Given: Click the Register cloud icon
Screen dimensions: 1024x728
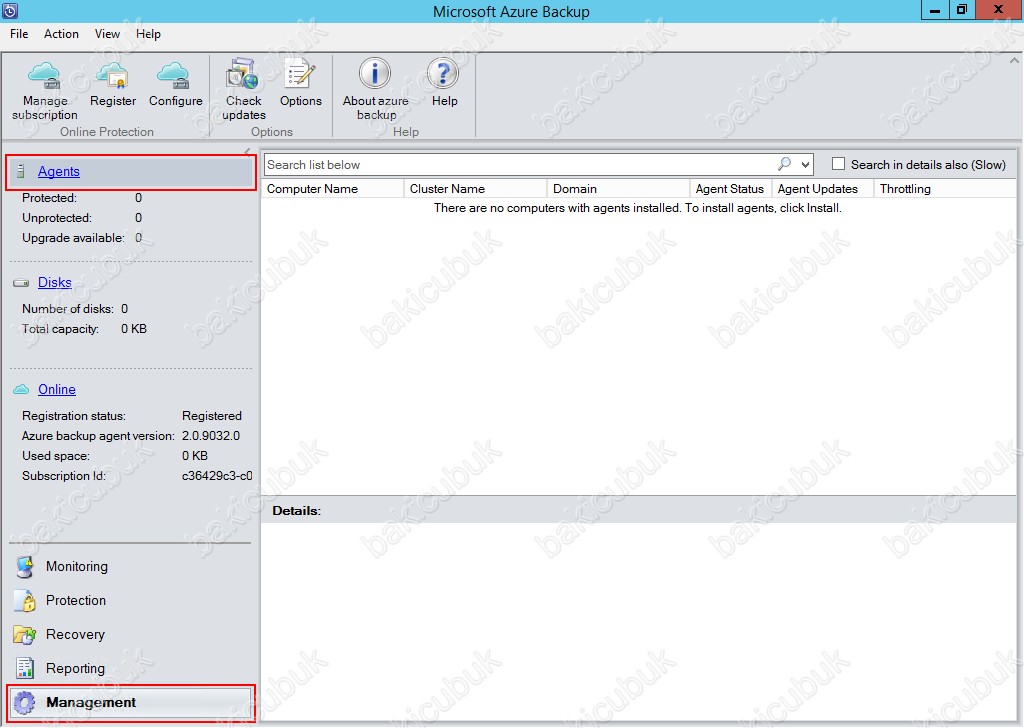Looking at the screenshot, I should pyautogui.click(x=112, y=75).
